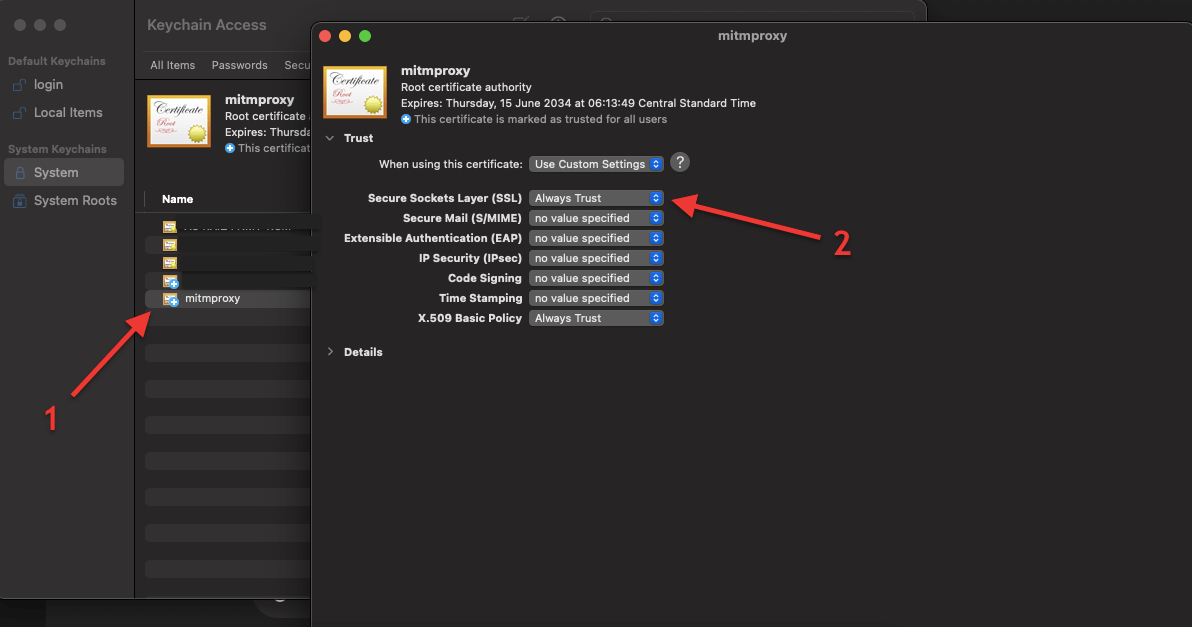This screenshot has height=627, width=1192.
Task: Close the mitmproxy certificate window
Action: (x=325, y=36)
